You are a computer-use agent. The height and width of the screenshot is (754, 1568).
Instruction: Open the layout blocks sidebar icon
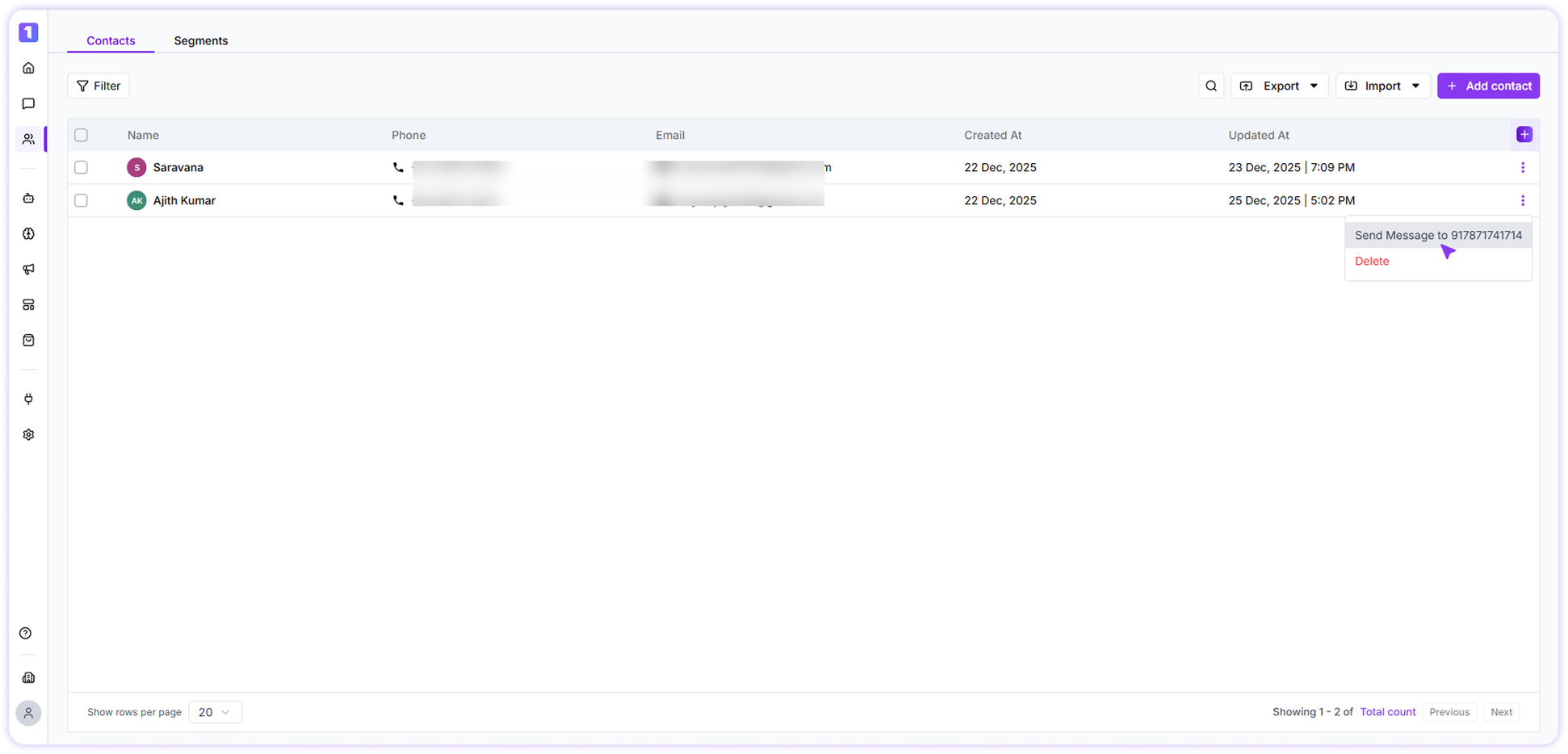28,305
